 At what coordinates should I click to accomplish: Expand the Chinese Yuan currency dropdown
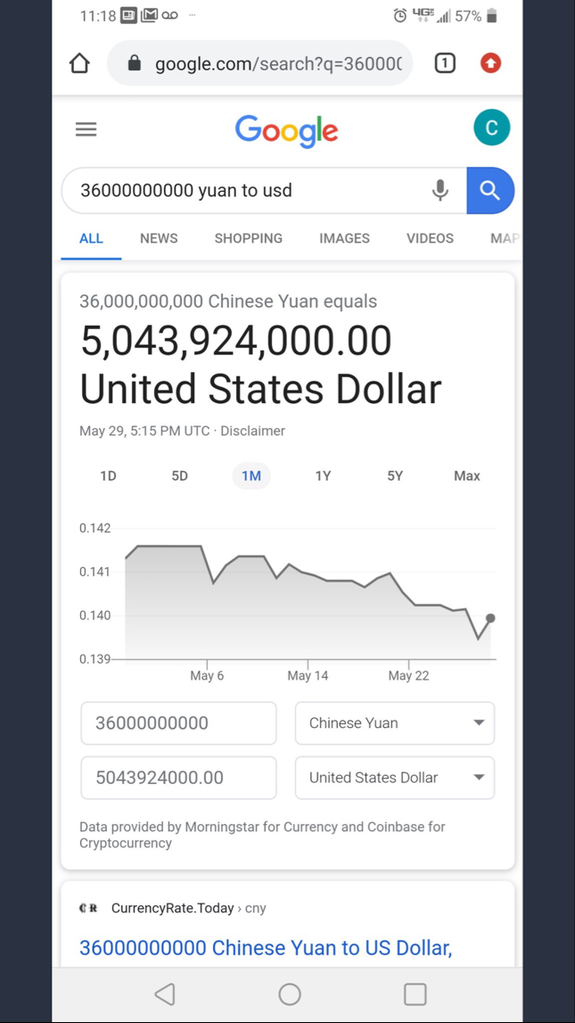395,723
